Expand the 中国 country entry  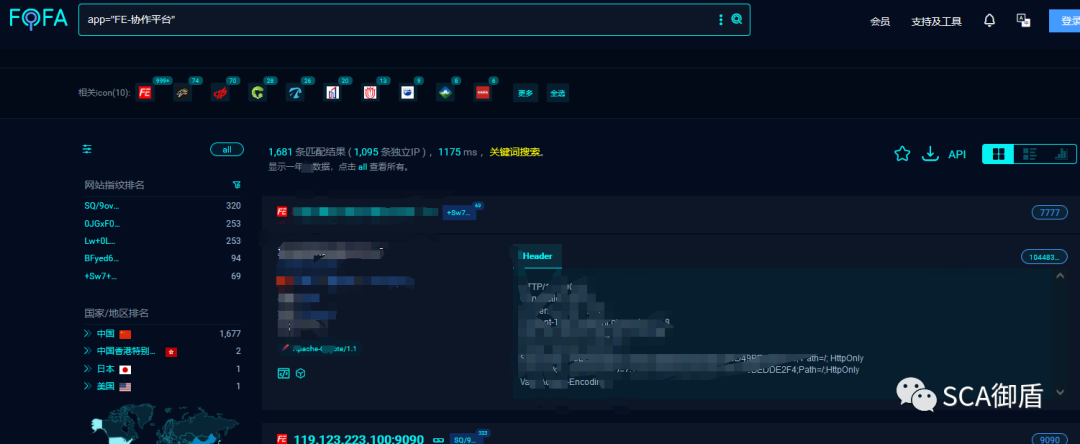(88, 333)
